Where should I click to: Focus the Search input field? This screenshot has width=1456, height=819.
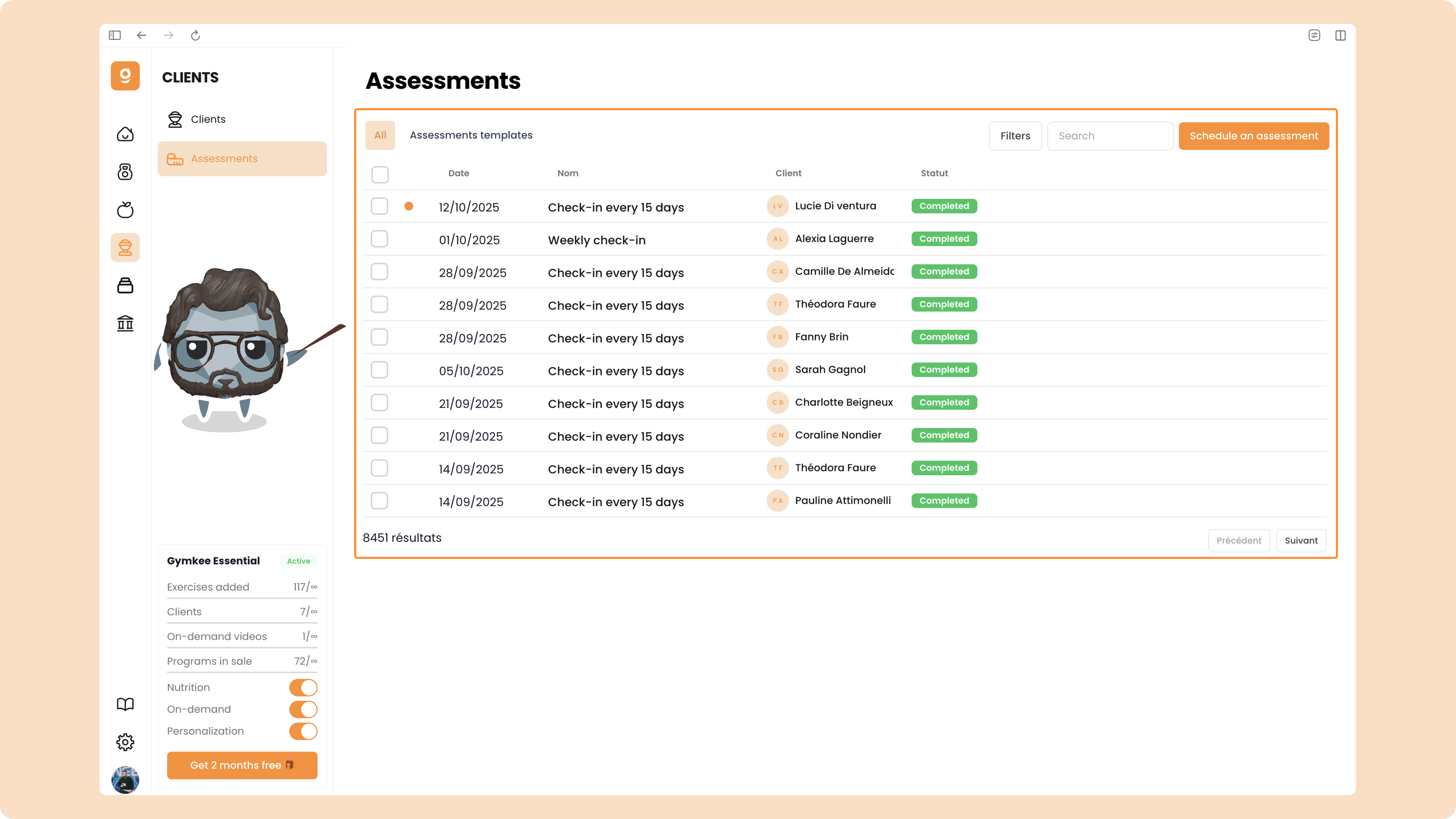pos(1110,136)
